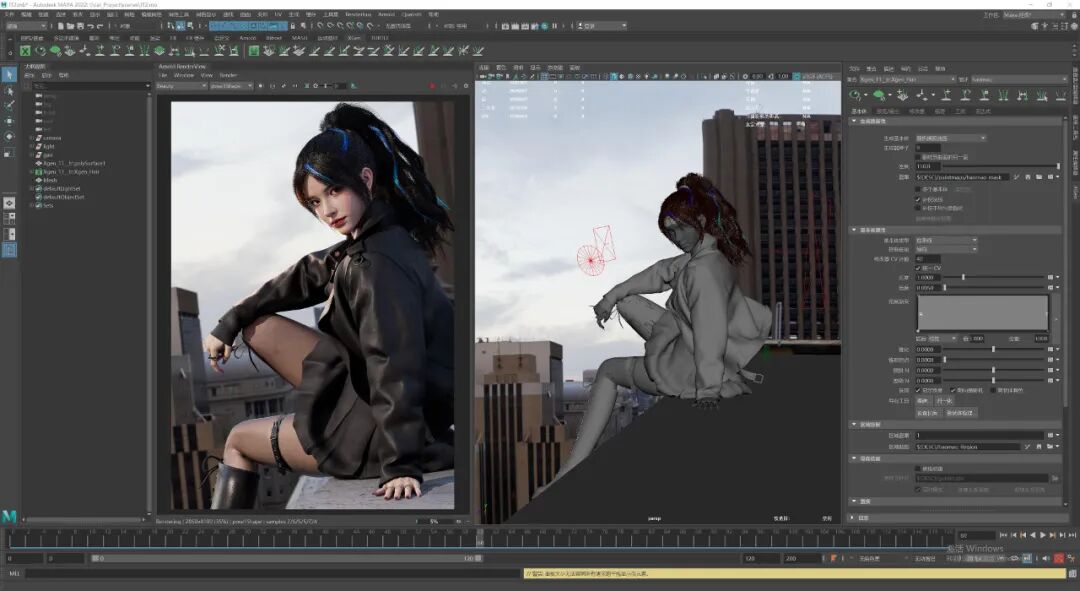
Task: Open the menu set dropdown on status line
Action: tap(25, 26)
